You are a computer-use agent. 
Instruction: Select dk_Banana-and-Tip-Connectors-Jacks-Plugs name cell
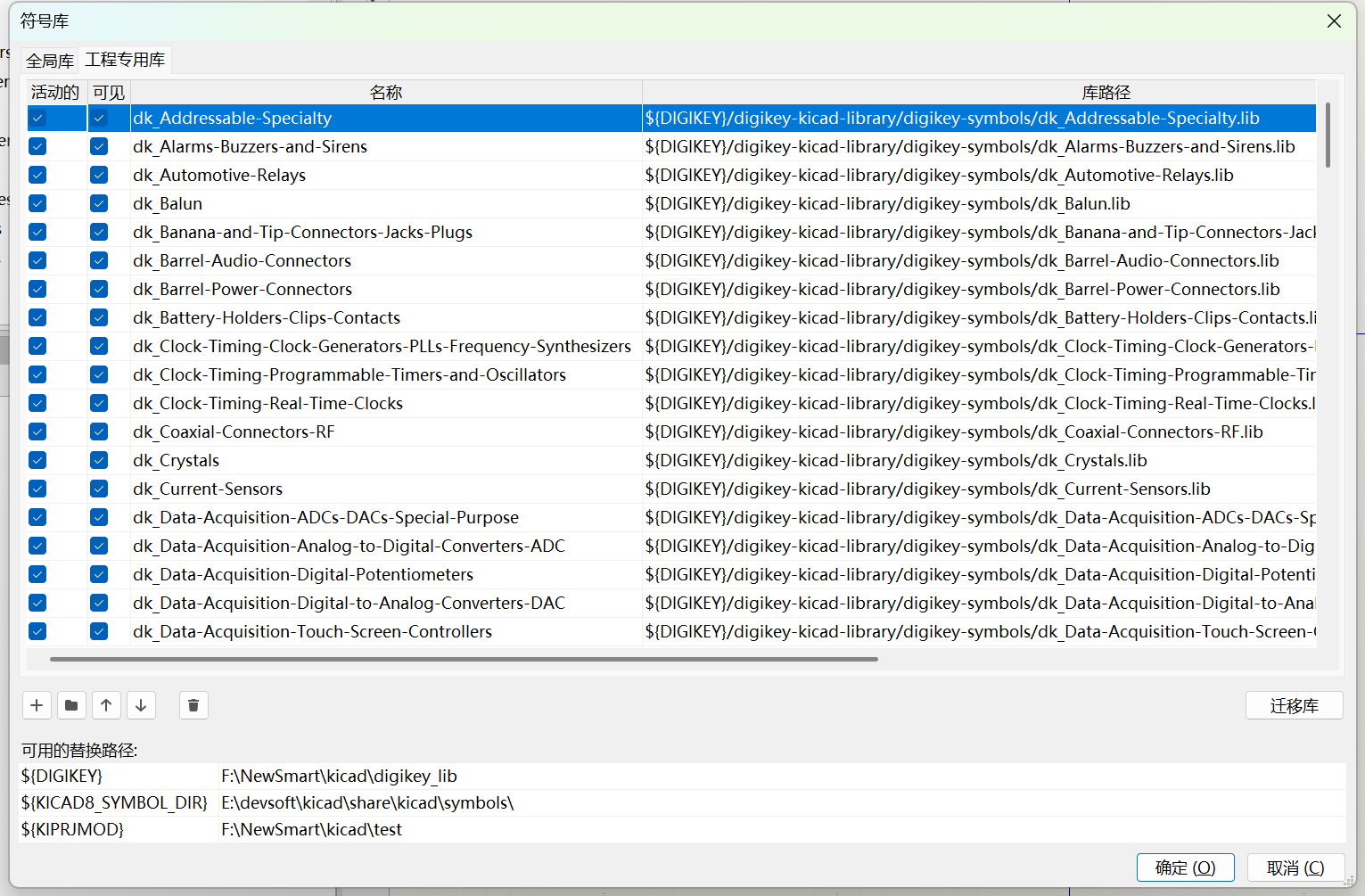coord(386,232)
